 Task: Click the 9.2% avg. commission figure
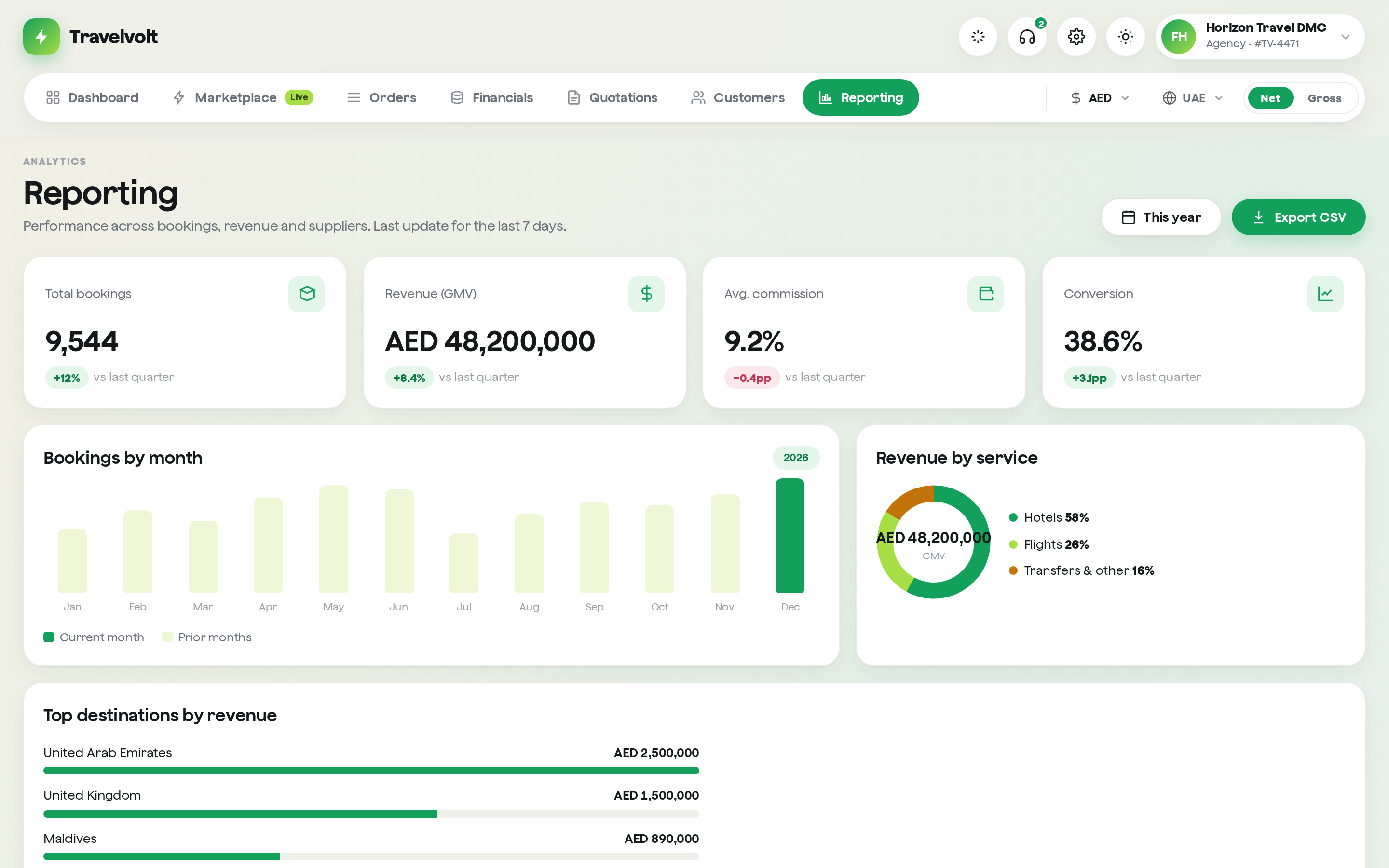pos(754,341)
